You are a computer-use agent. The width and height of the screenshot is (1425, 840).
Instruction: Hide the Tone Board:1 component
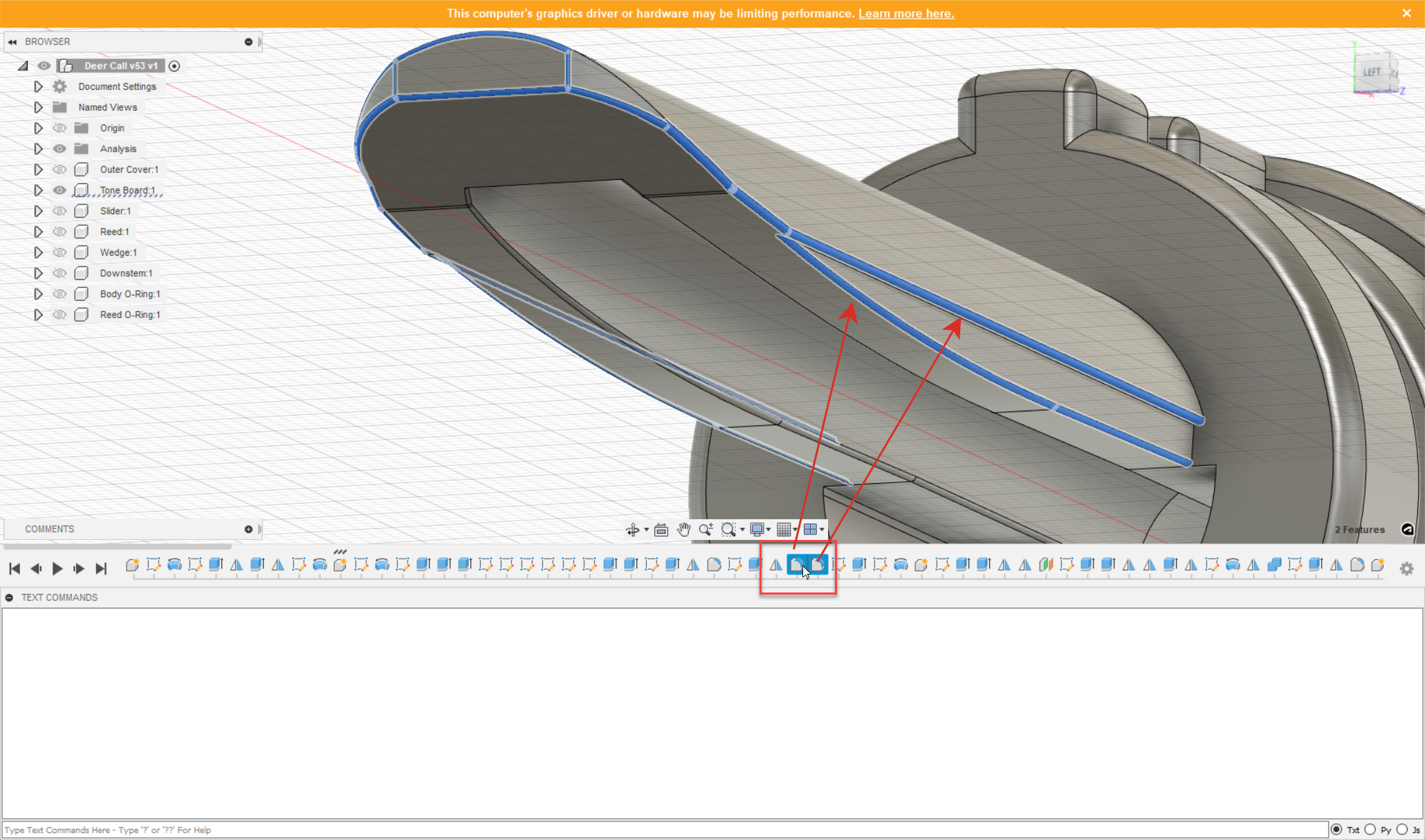tap(60, 190)
